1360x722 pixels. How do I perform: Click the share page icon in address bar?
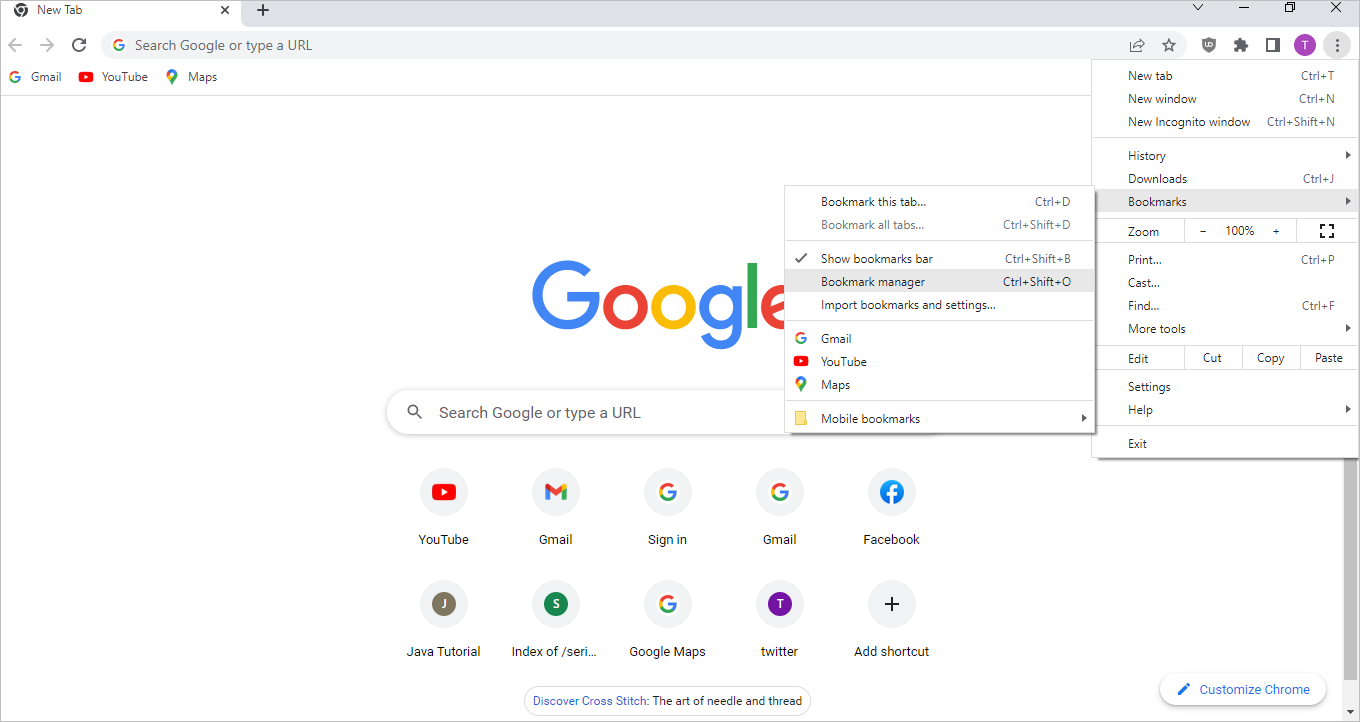[1137, 45]
